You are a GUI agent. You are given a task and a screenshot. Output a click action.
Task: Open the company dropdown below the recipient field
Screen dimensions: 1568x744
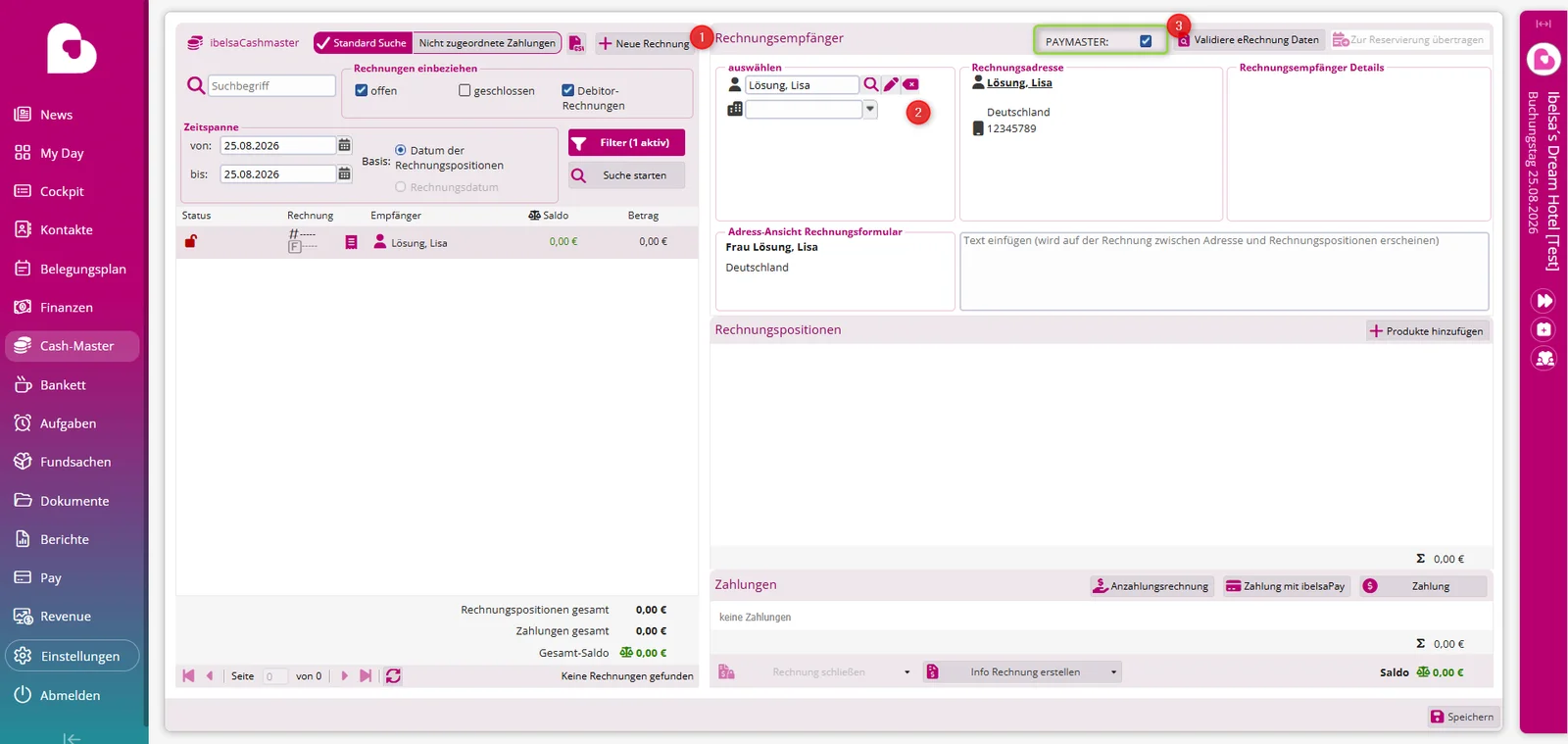(x=869, y=109)
